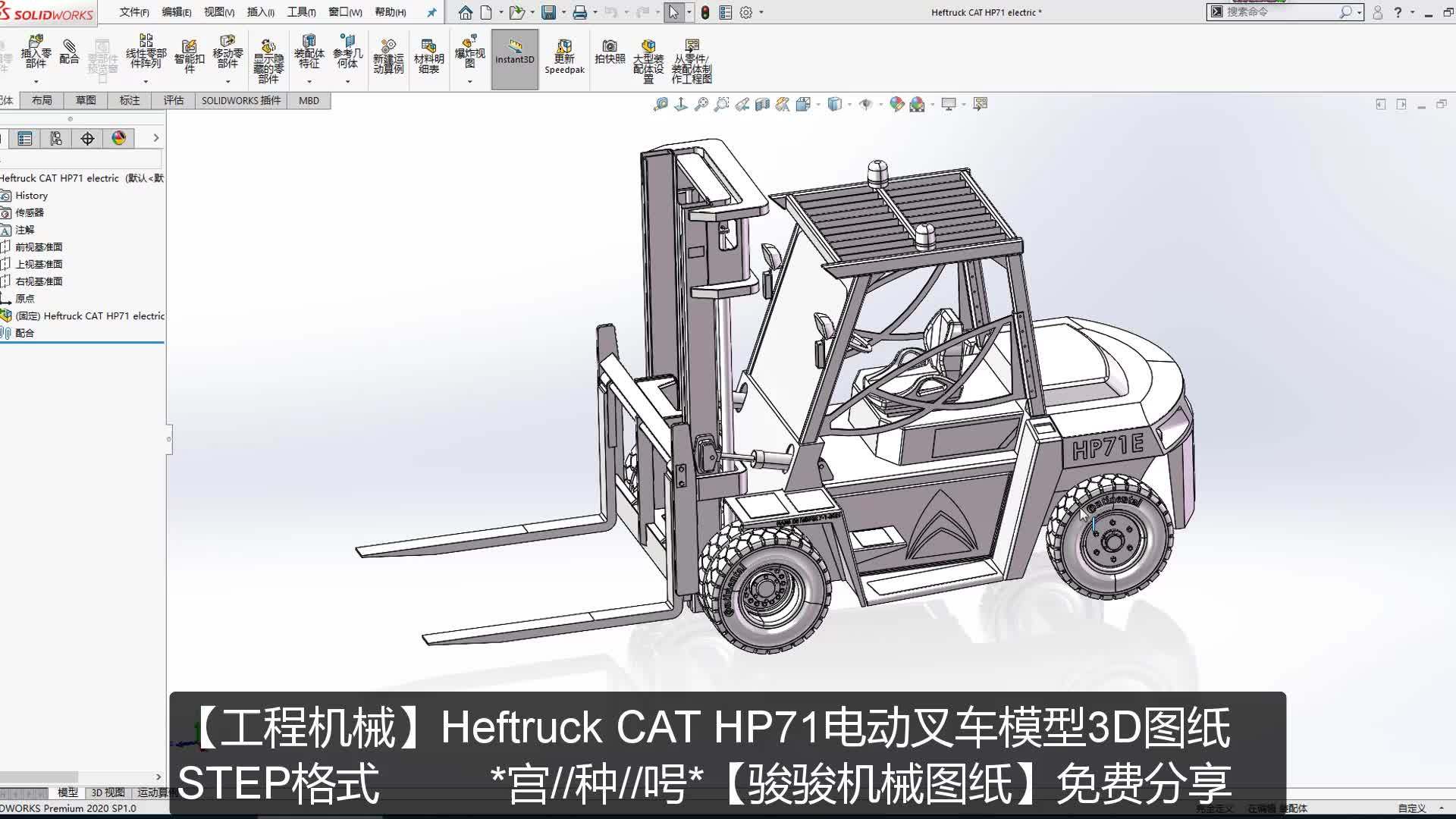This screenshot has width=1456, height=819.
Task: Pin the menu bar with pushpin toggle
Action: point(431,12)
